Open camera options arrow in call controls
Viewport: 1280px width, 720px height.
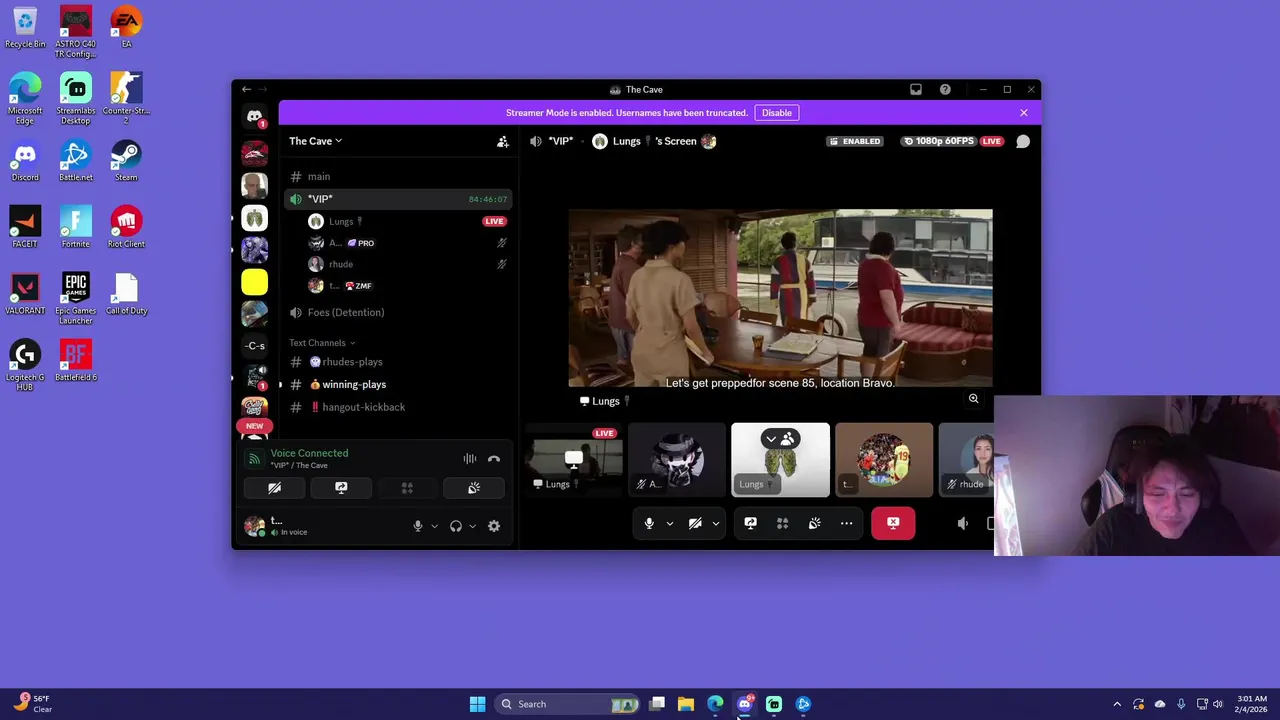(716, 523)
